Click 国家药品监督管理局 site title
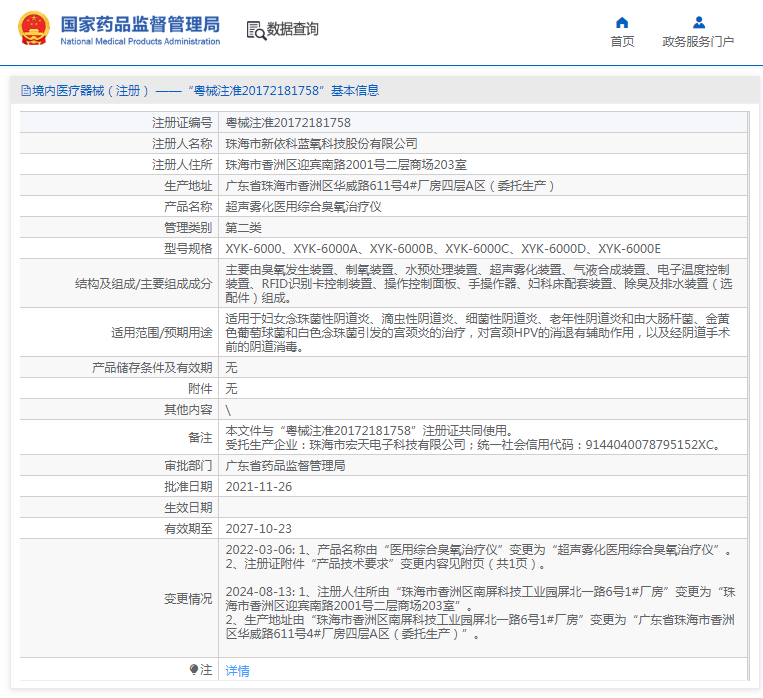Viewport: 763px width, 698px height. click(140, 24)
